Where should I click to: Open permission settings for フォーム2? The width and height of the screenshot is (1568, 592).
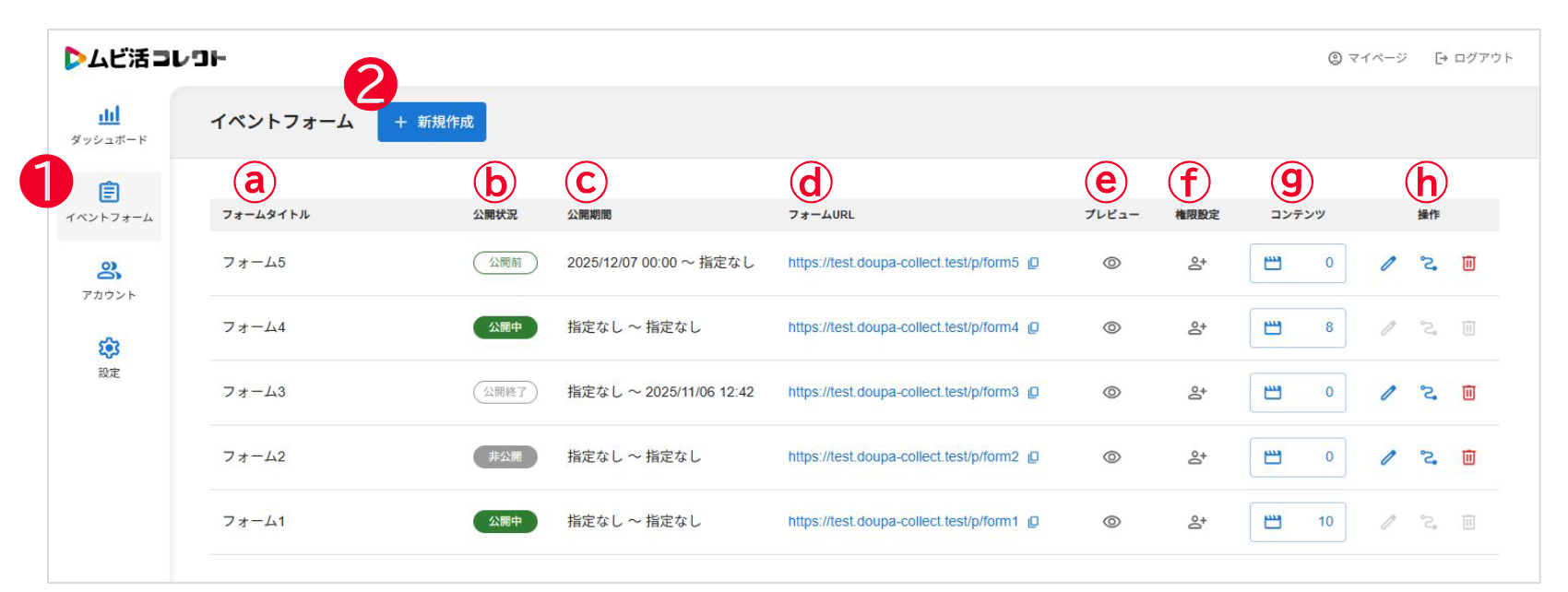[1197, 456]
